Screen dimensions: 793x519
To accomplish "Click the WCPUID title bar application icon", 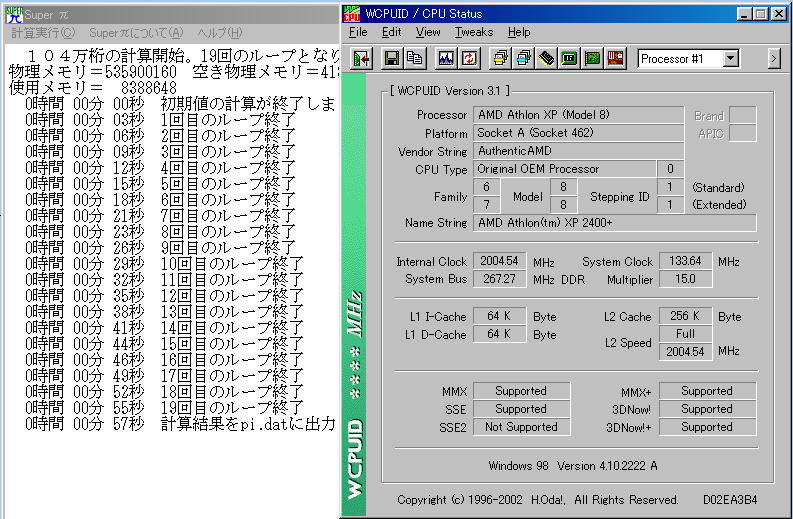I will point(352,14).
